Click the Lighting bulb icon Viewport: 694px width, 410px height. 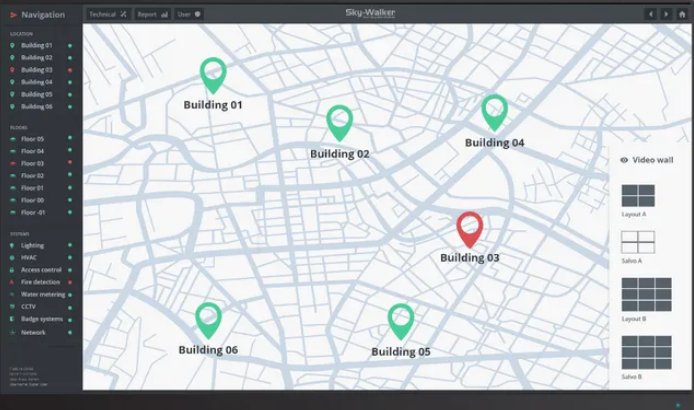[12, 245]
